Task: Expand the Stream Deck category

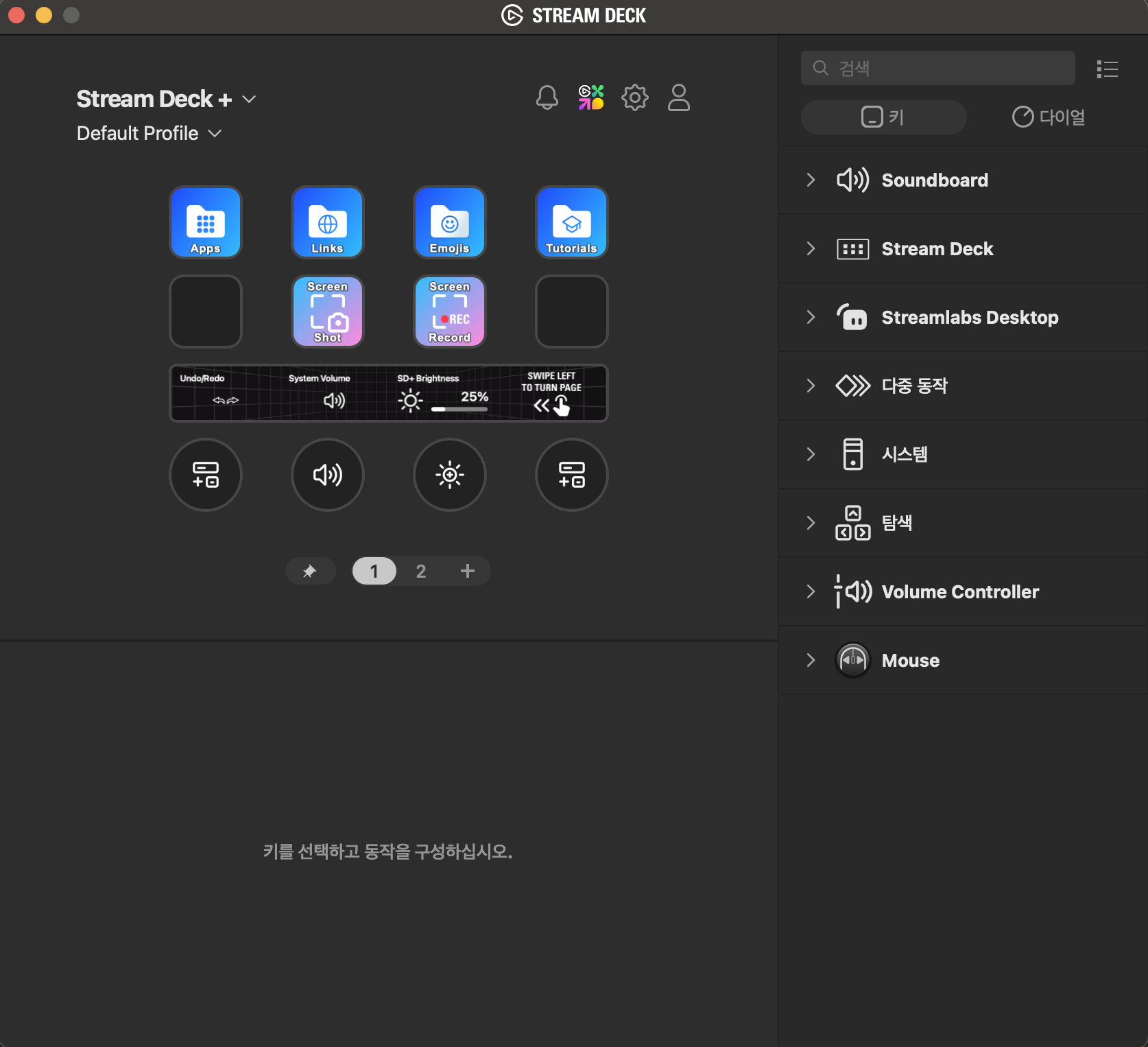Action: [811, 248]
